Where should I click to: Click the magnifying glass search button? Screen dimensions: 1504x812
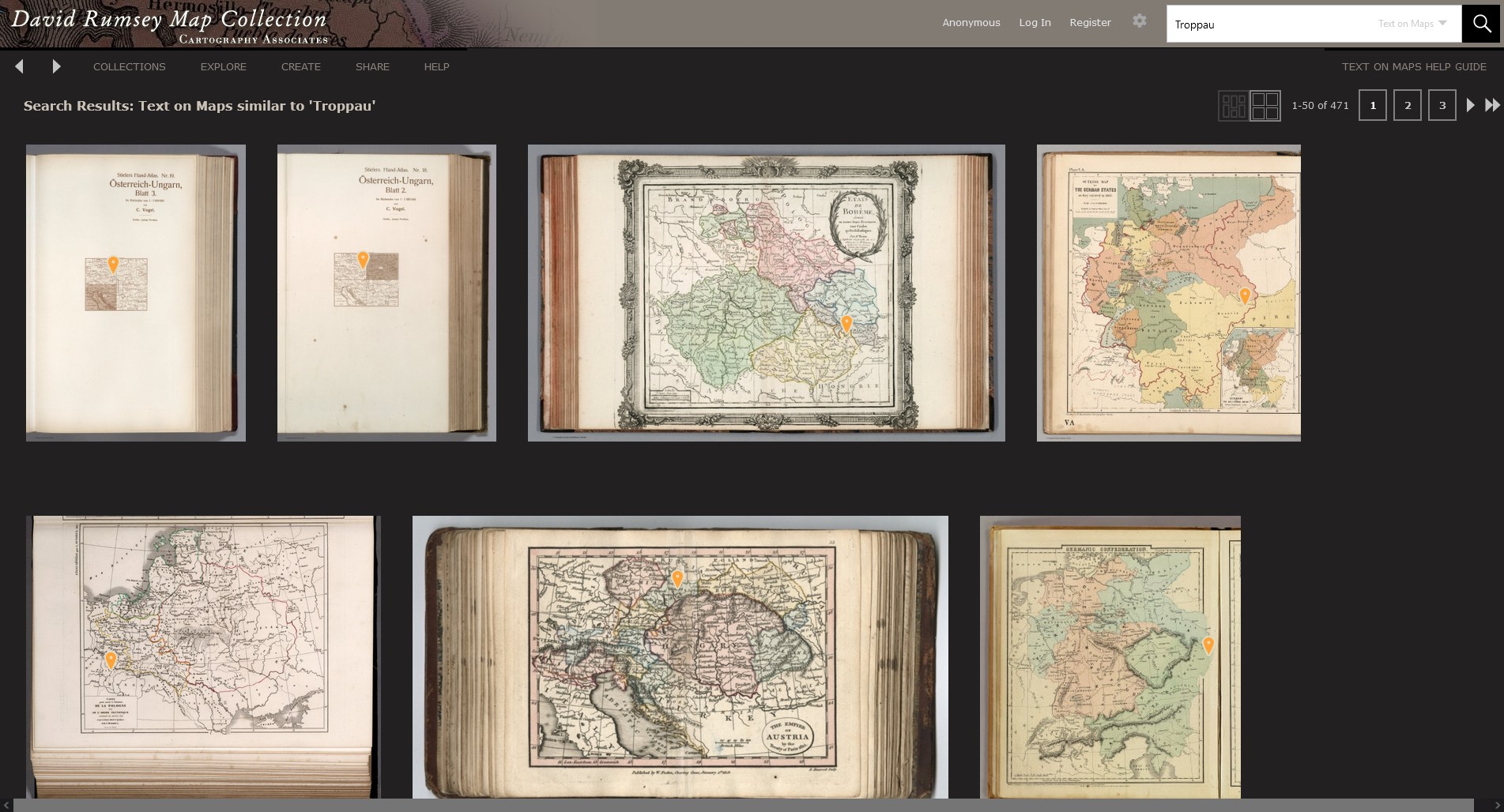(x=1480, y=24)
